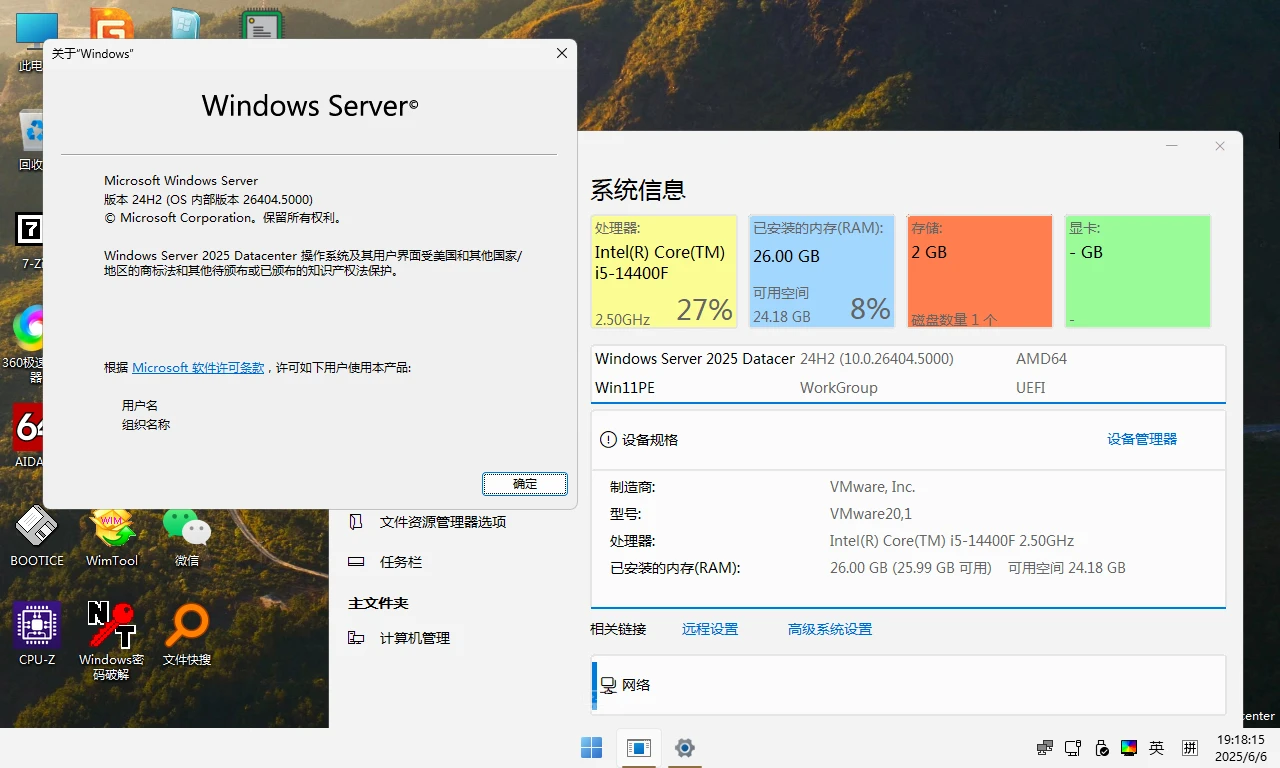Viewport: 1280px width, 768px height.
Task: Click the monitor connection tray icon
Action: point(1073,747)
